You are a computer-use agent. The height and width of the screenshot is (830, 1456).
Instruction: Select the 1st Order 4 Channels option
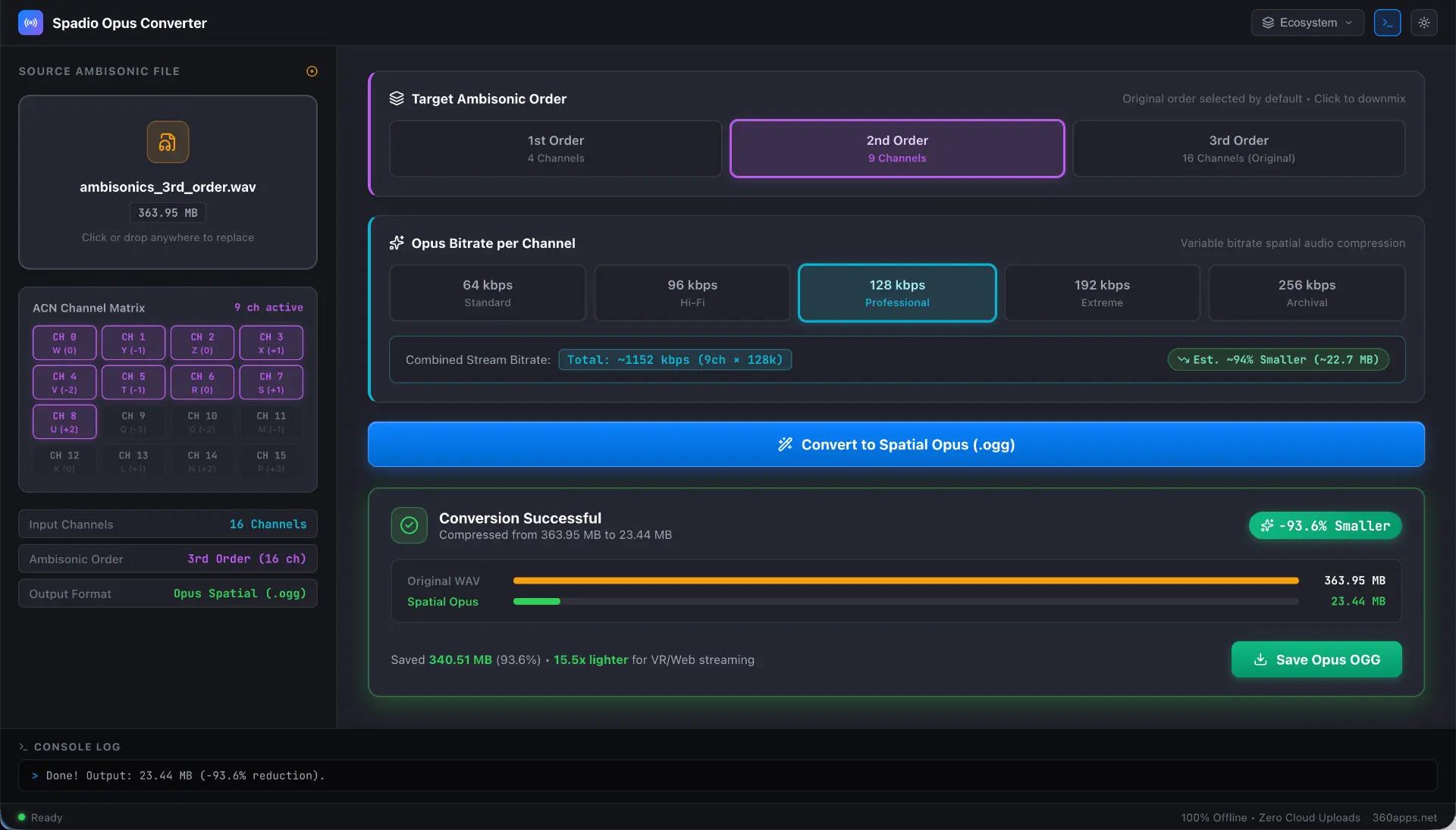[556, 149]
